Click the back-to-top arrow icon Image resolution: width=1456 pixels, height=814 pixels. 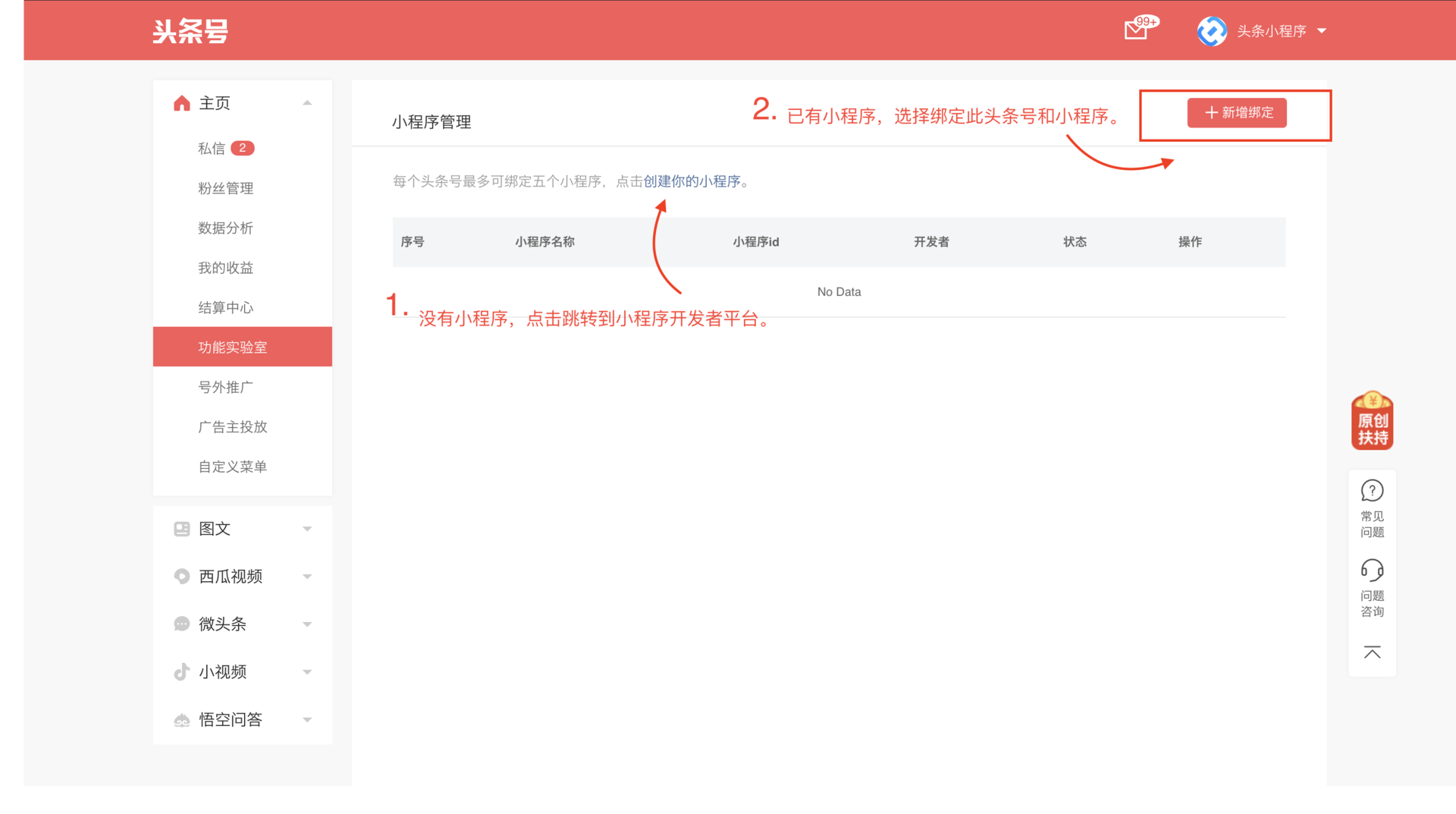click(1372, 652)
